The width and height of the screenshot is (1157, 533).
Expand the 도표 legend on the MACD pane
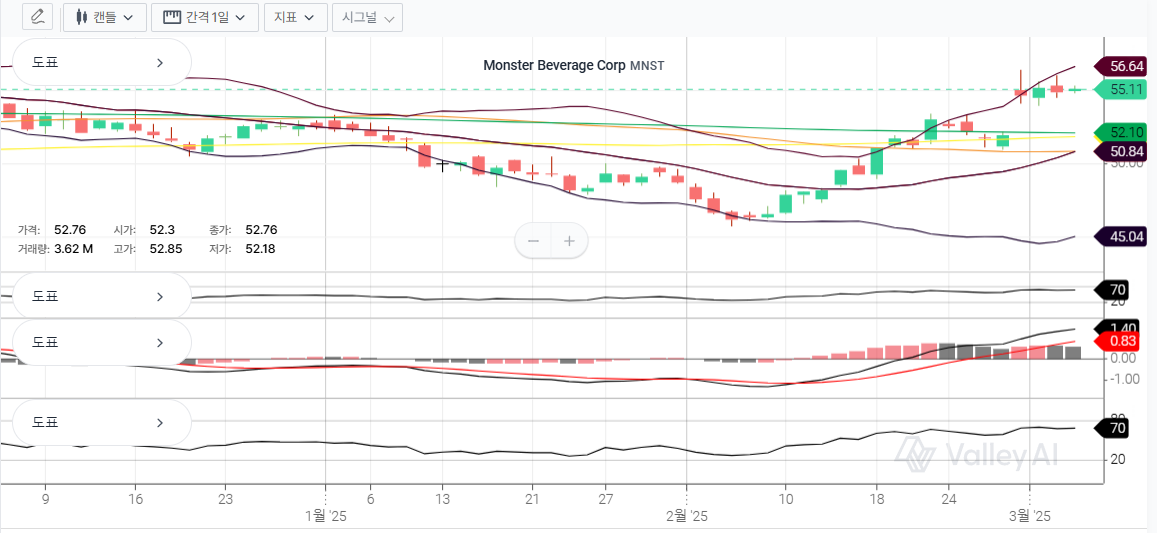[100, 342]
